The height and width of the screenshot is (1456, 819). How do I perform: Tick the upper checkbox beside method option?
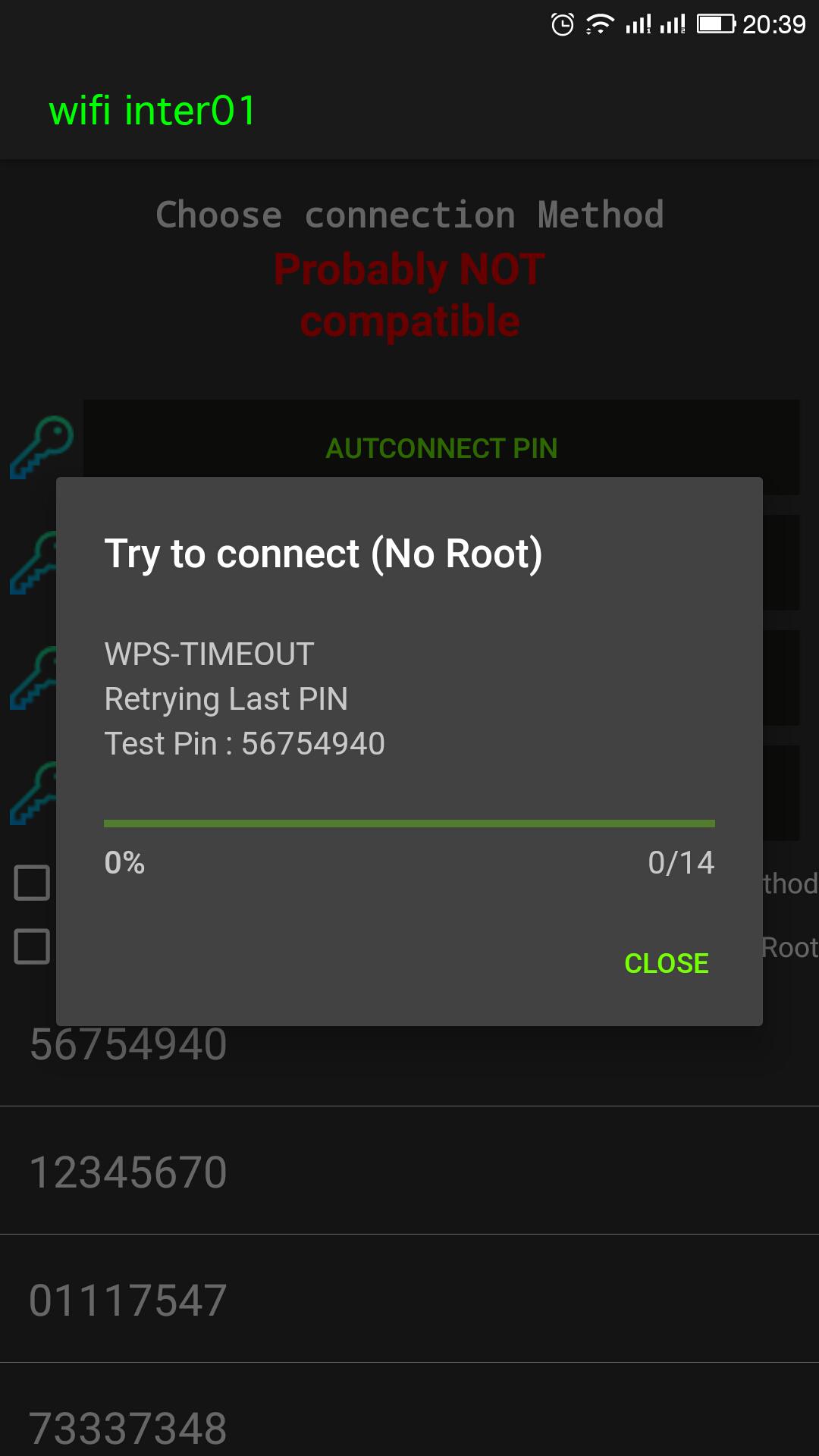32,883
